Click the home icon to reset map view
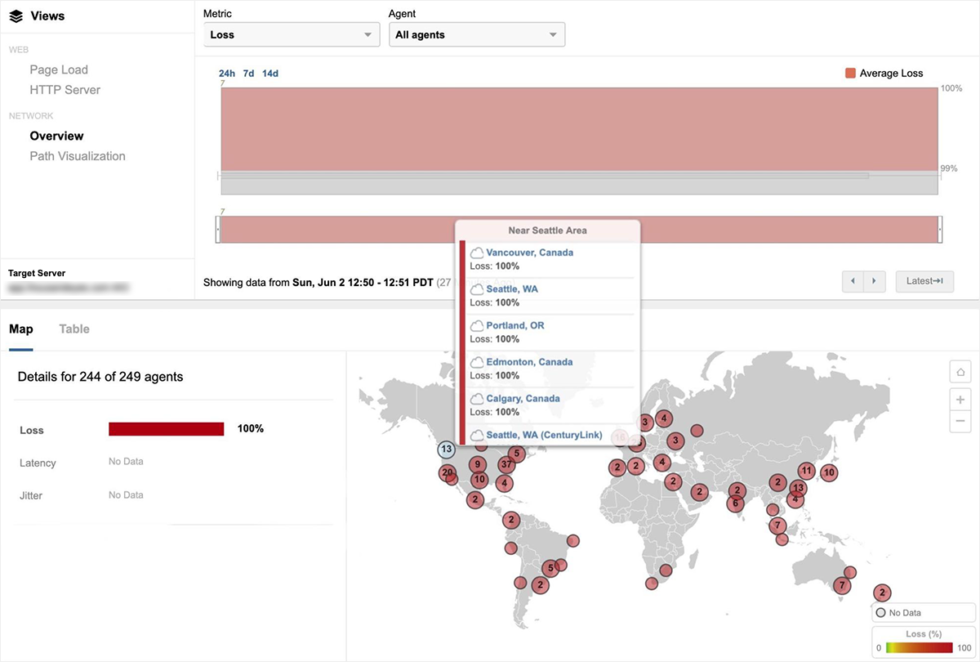Viewport: 980px width, 662px height. point(960,371)
